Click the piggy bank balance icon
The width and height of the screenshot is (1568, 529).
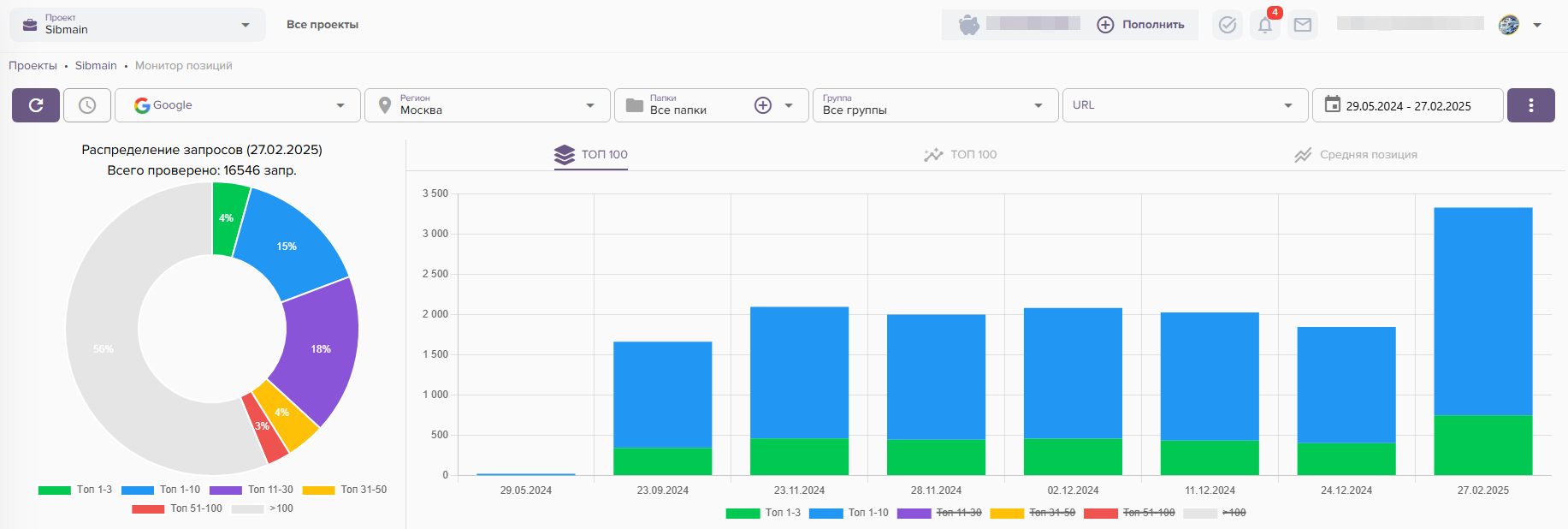pos(968,25)
